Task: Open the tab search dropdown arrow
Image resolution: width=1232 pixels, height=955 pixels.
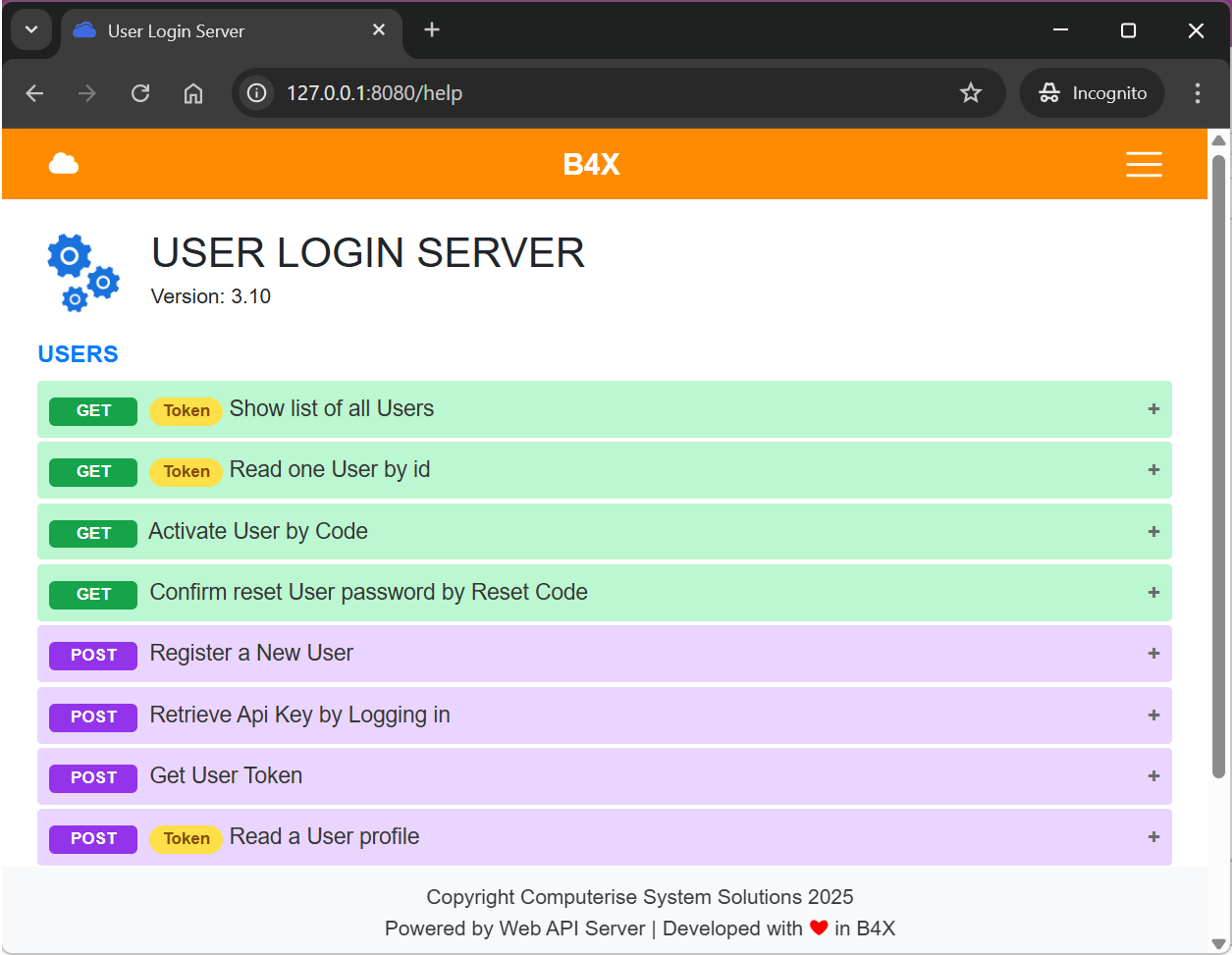Action: point(31,30)
